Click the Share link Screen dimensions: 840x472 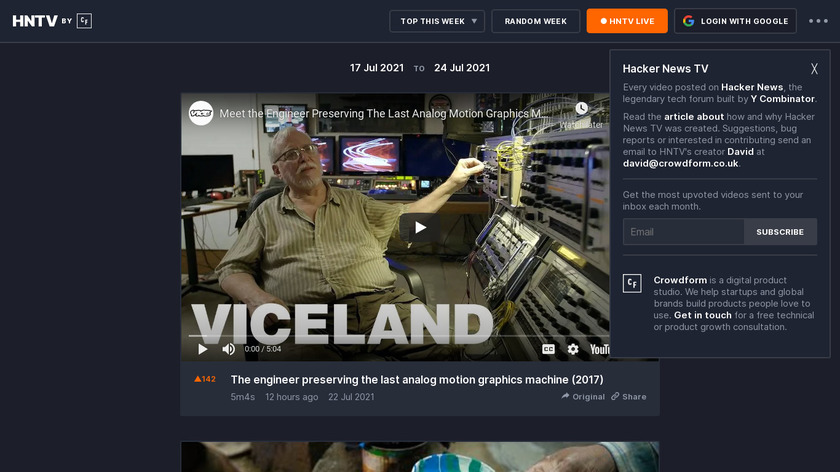pyautogui.click(x=628, y=396)
